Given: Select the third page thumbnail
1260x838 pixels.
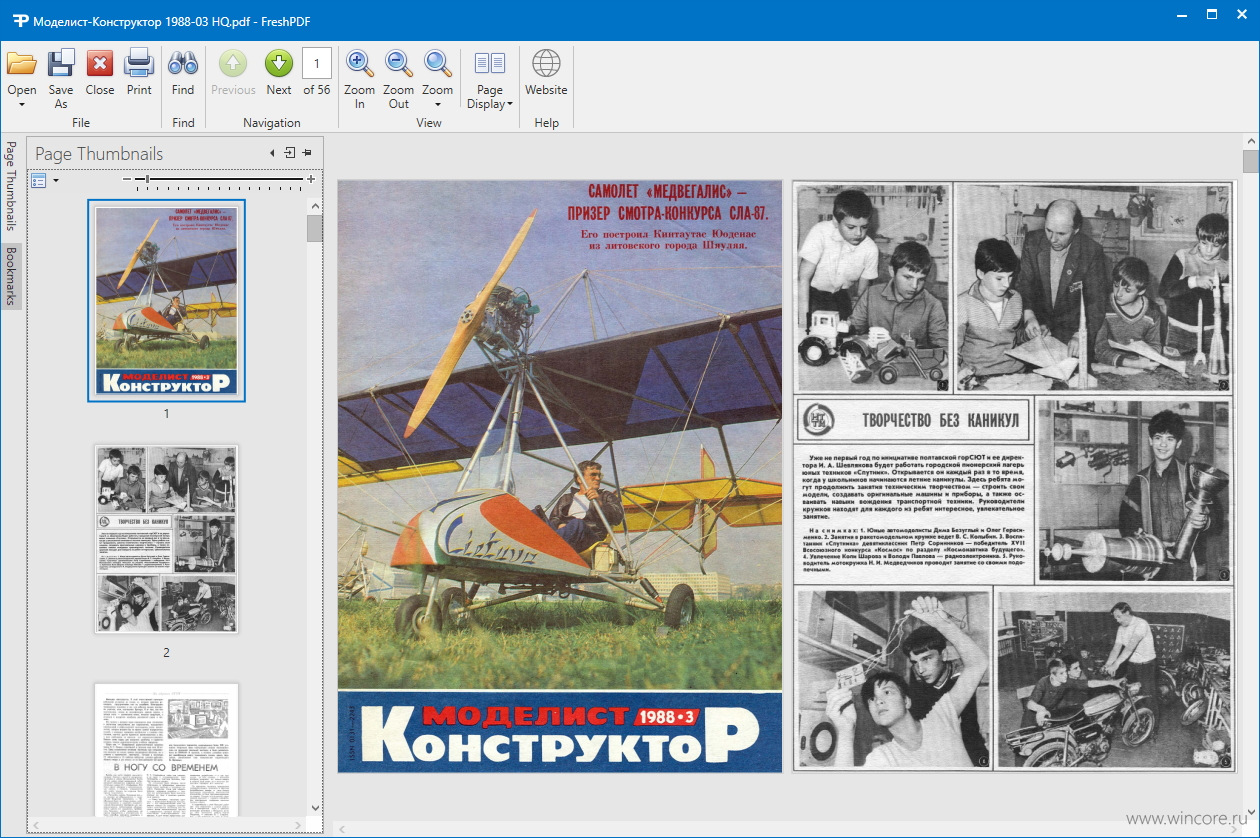Looking at the screenshot, I should point(166,751).
